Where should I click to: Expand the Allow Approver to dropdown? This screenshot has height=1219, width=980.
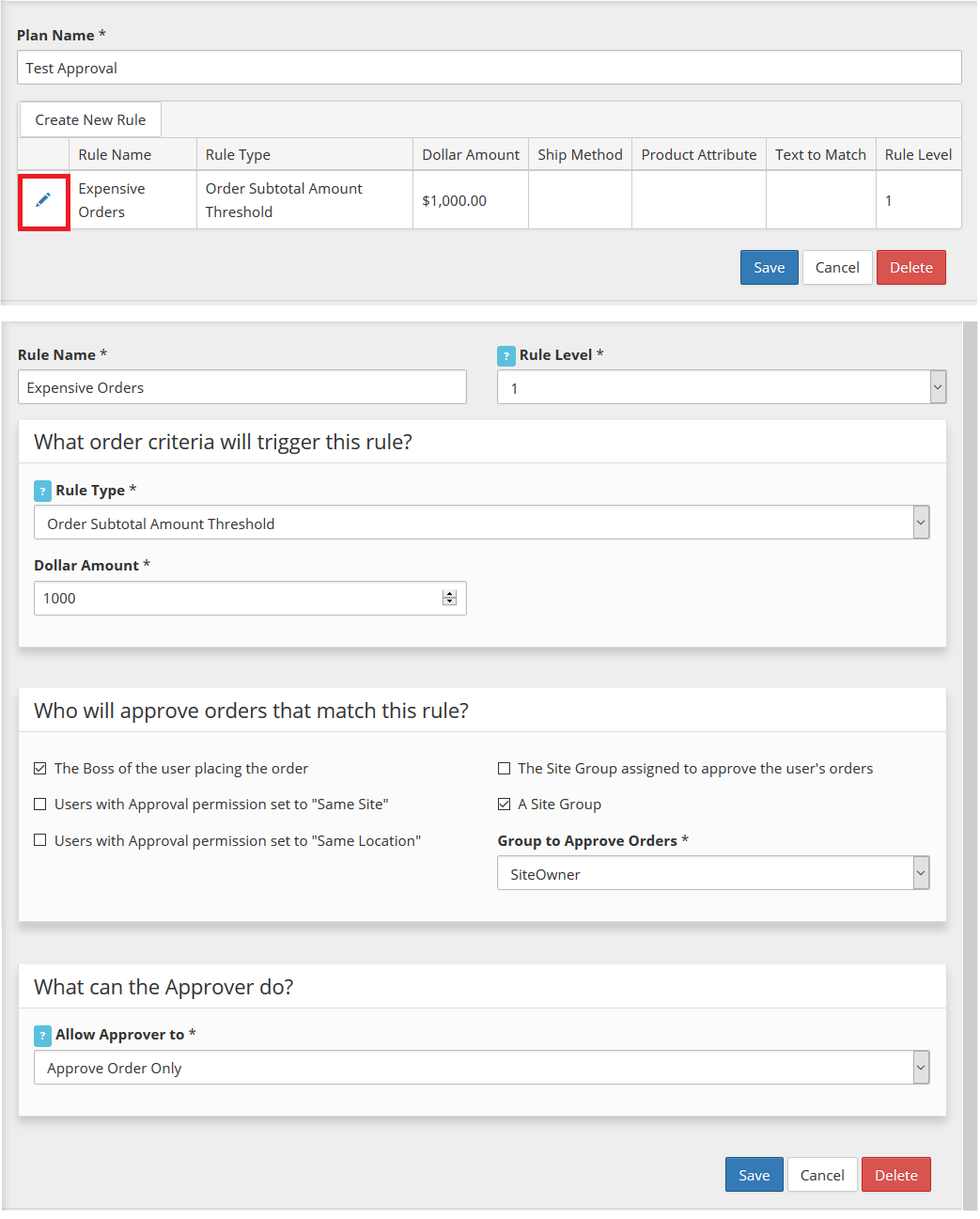[x=481, y=1068]
